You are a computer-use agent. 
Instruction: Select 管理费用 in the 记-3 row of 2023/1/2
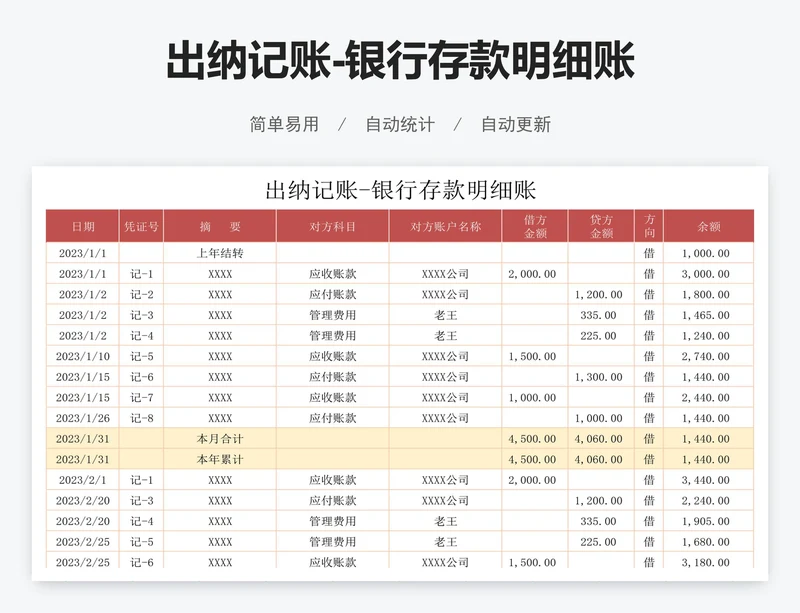[333, 315]
